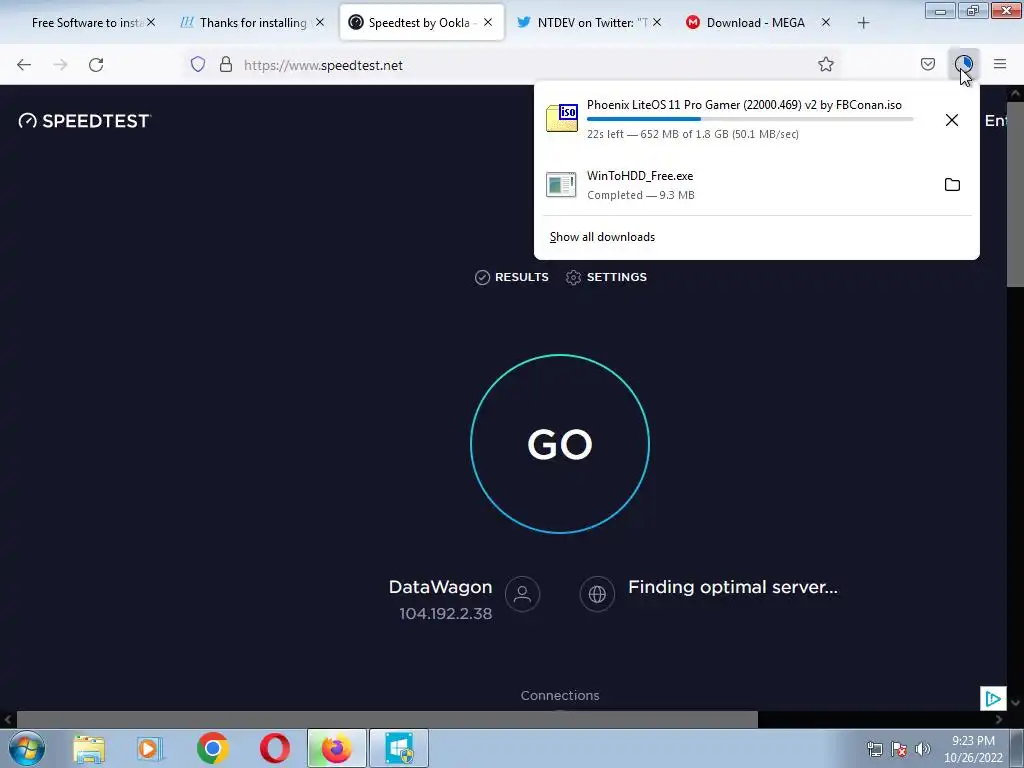1024x768 pixels.
Task: Click the ISO download progress bar
Action: click(x=750, y=119)
